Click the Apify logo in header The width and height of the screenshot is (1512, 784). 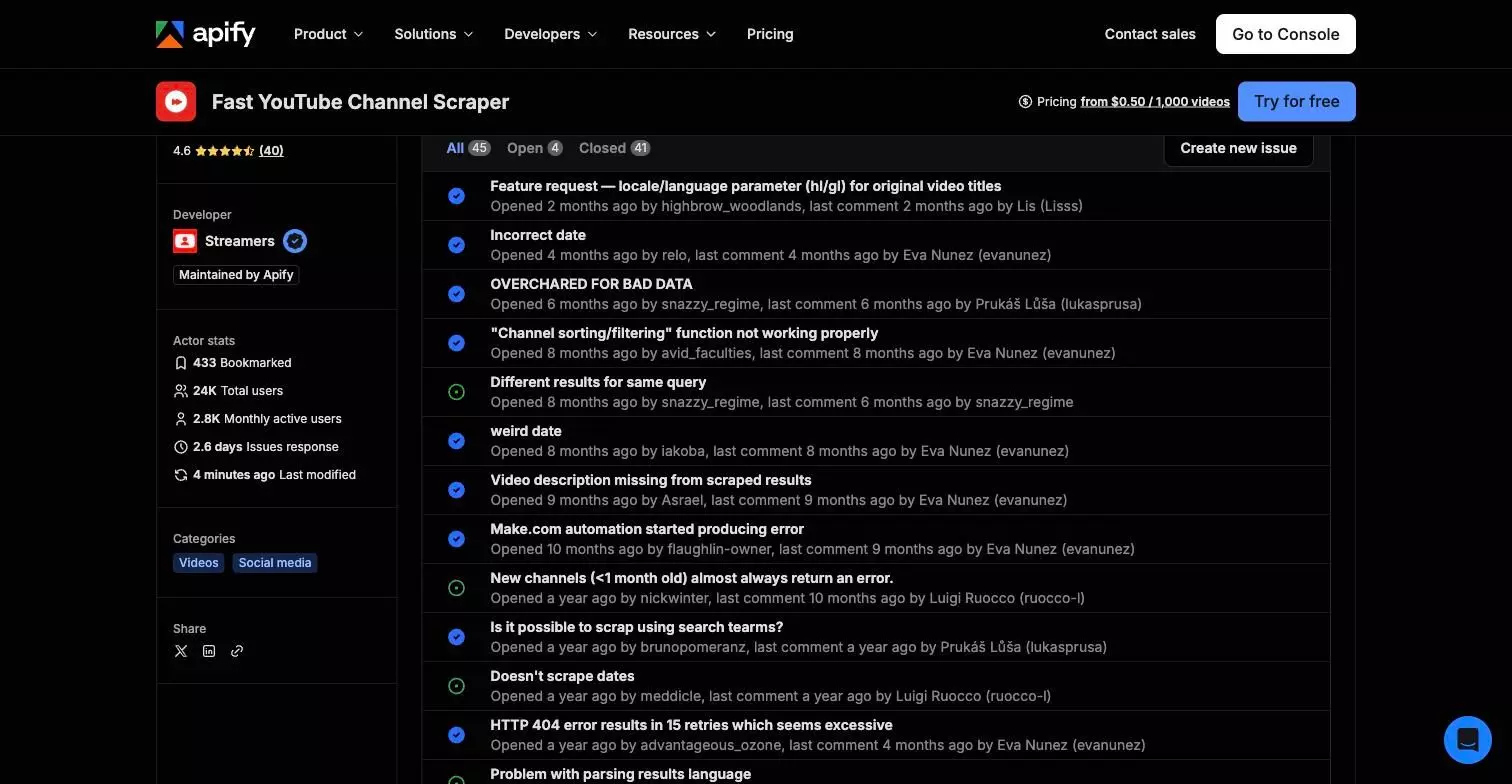click(x=206, y=34)
